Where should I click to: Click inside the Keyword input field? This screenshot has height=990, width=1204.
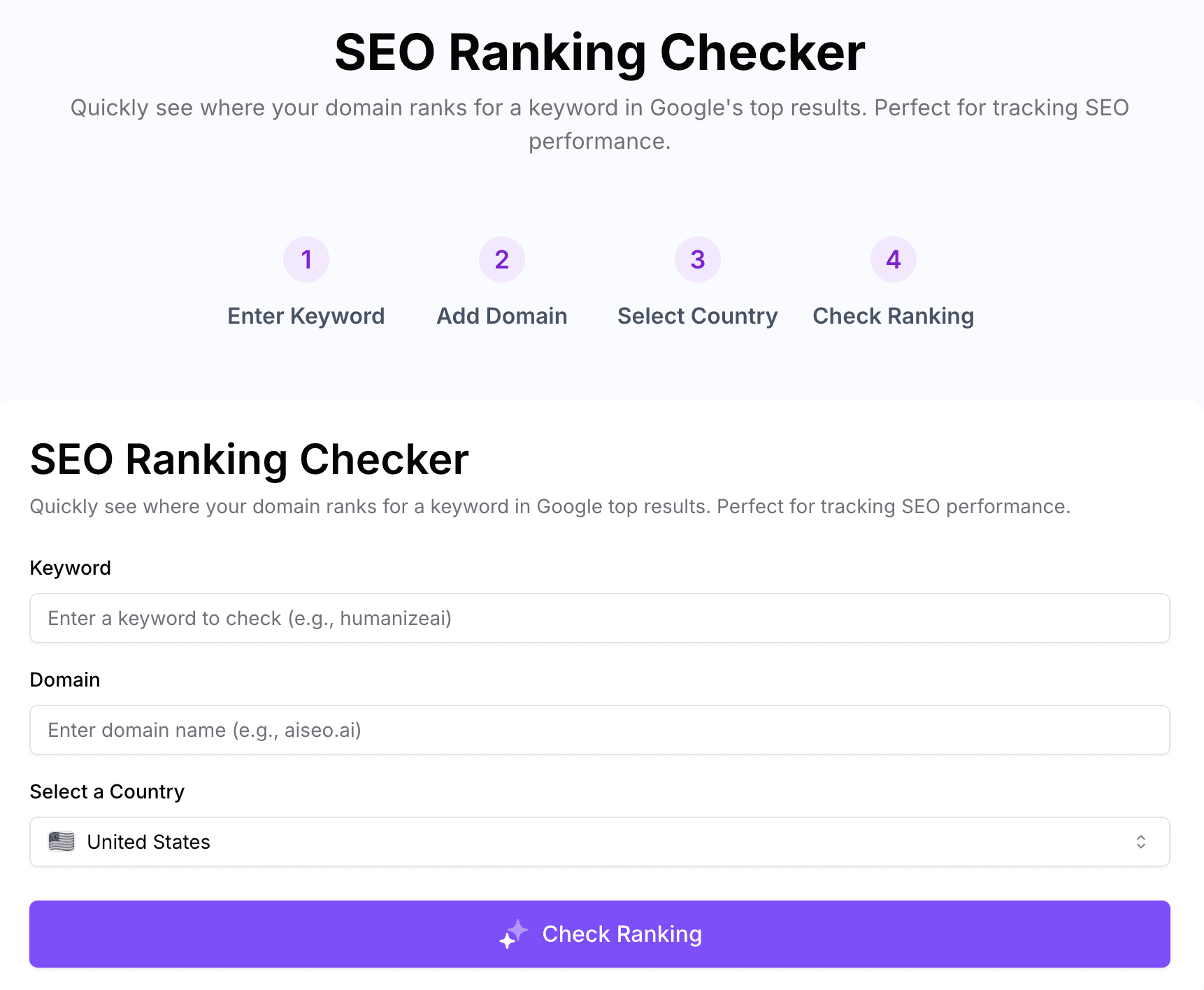pos(599,618)
